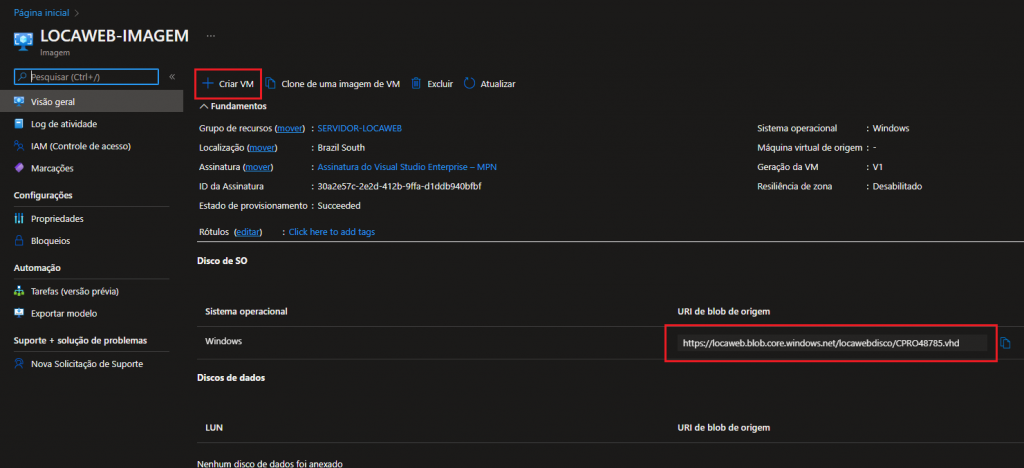Click the Criar VM button
1024x468 pixels.
pos(227,84)
